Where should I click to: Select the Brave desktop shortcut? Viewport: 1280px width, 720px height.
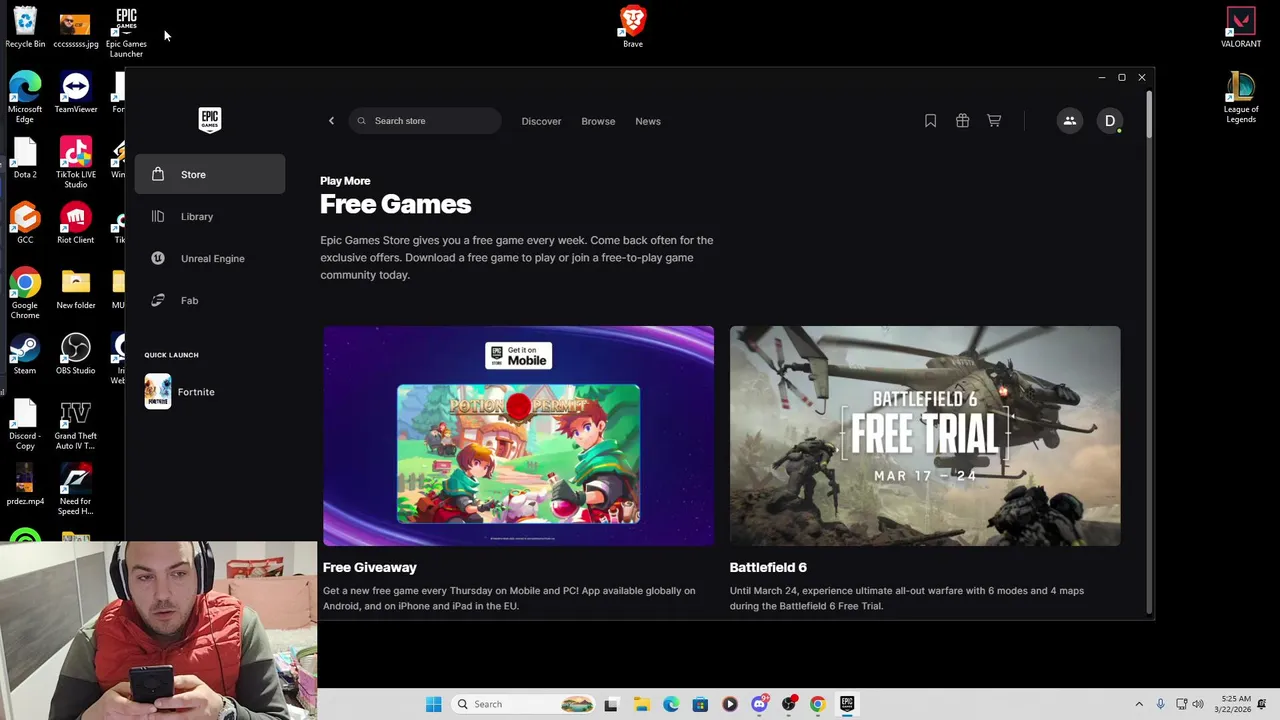633,26
